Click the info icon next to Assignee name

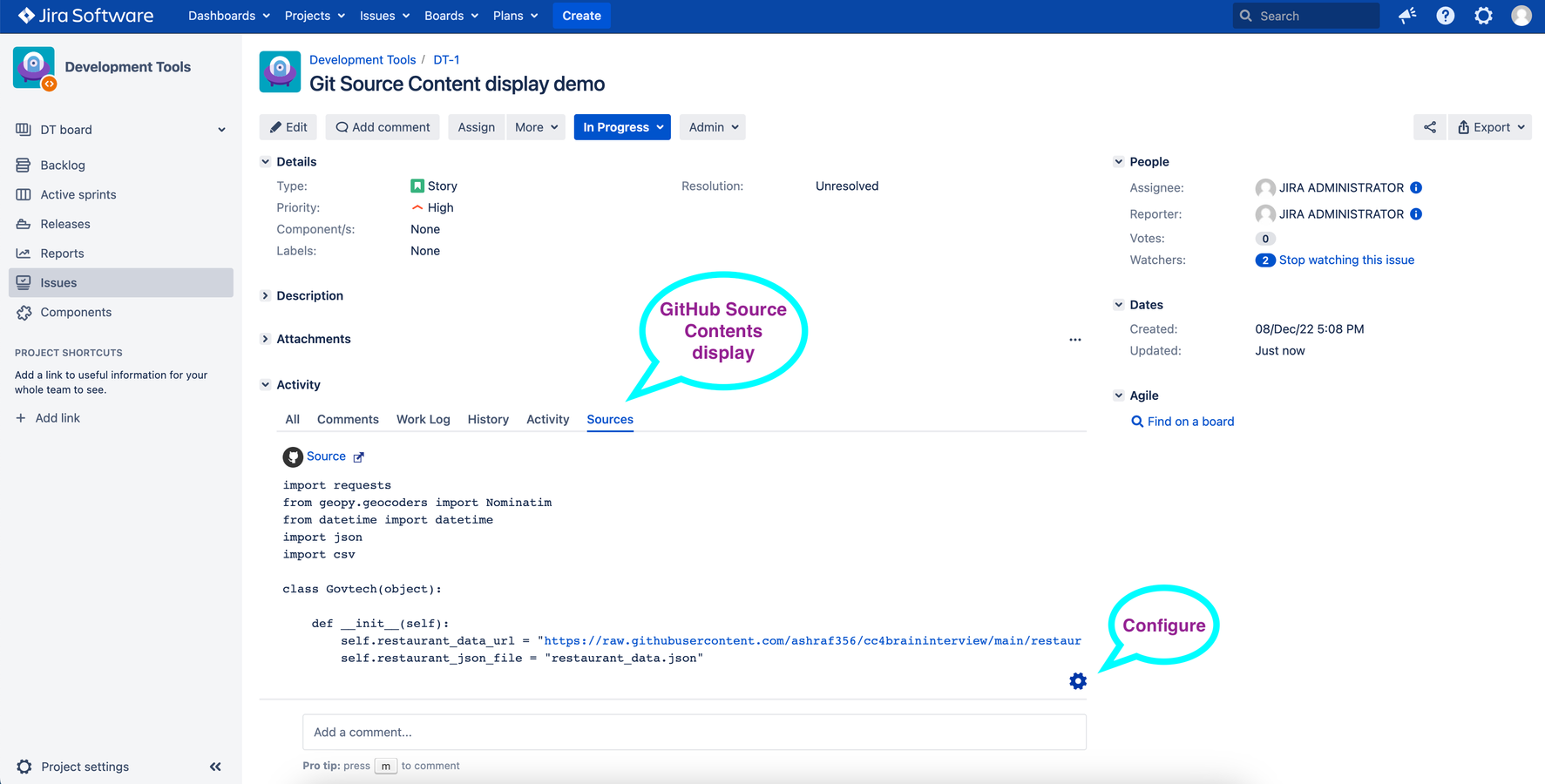click(1416, 187)
